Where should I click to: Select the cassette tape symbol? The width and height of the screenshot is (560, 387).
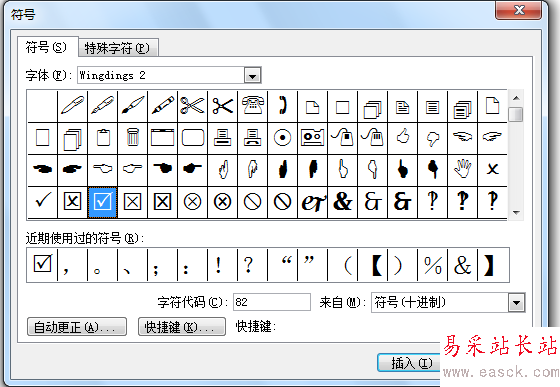pos(312,138)
